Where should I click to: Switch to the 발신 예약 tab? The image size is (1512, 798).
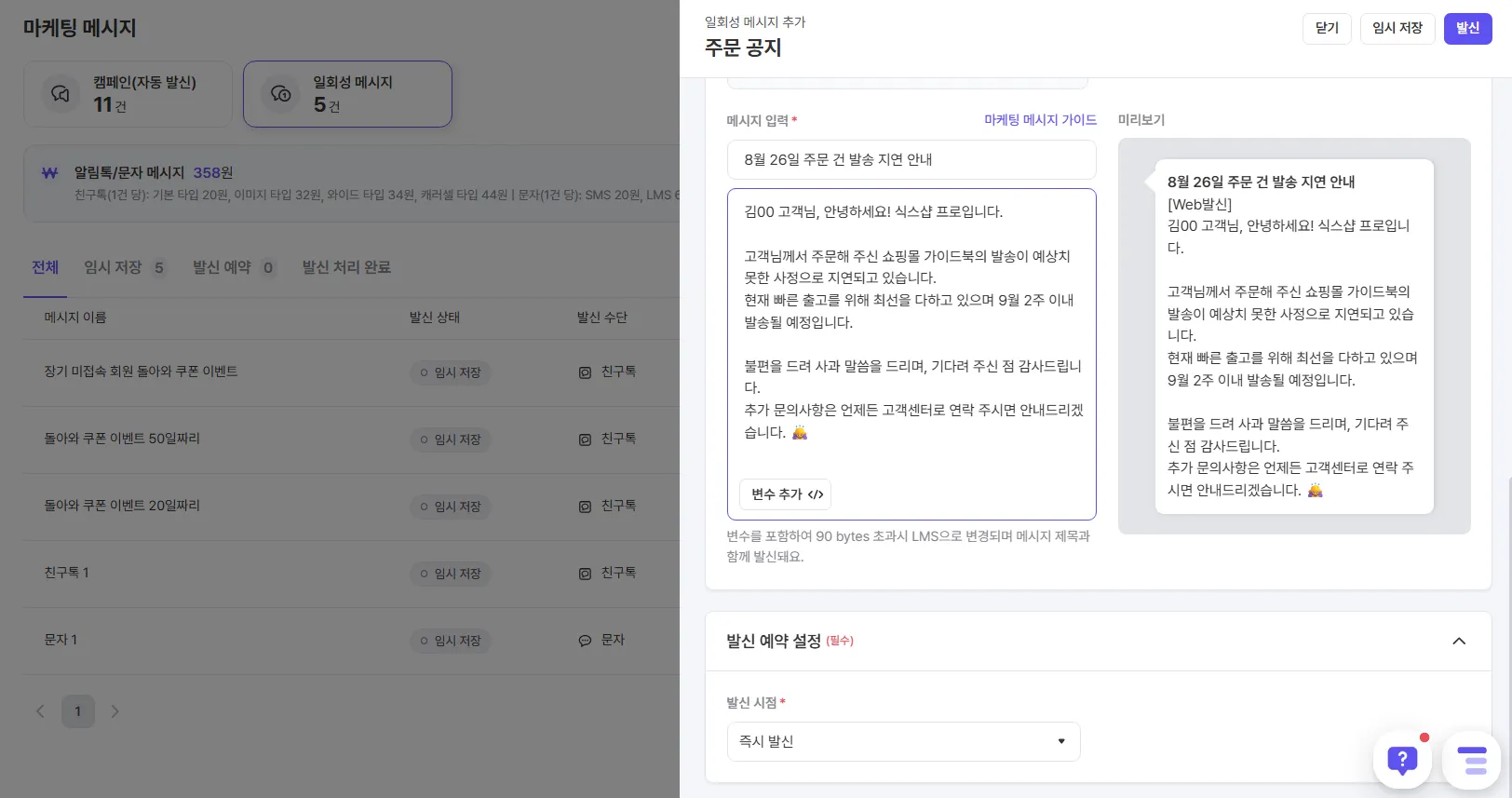(x=234, y=268)
